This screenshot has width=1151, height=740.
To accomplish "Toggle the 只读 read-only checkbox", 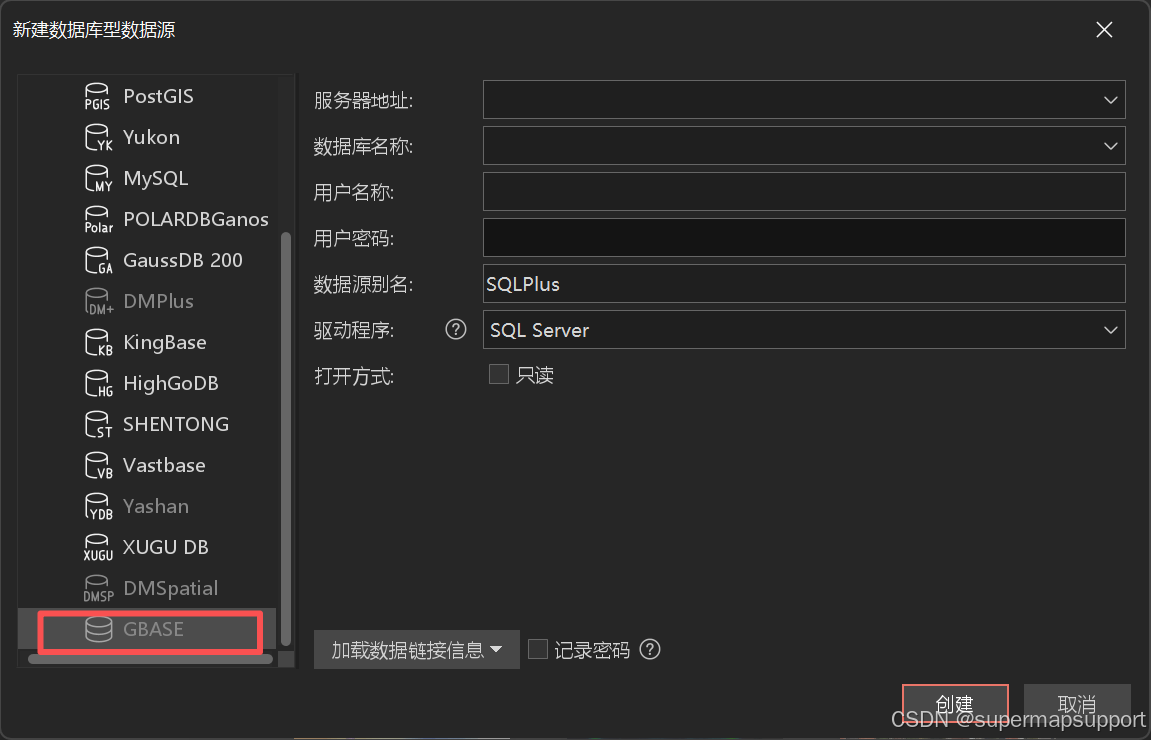I will [x=498, y=374].
